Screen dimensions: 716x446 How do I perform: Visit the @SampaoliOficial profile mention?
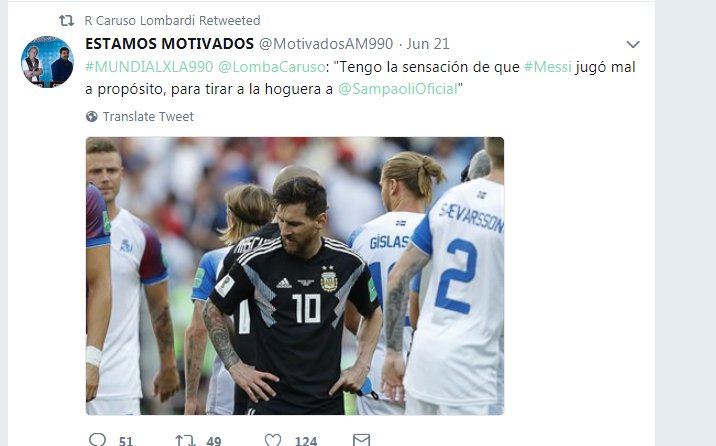[x=398, y=89]
